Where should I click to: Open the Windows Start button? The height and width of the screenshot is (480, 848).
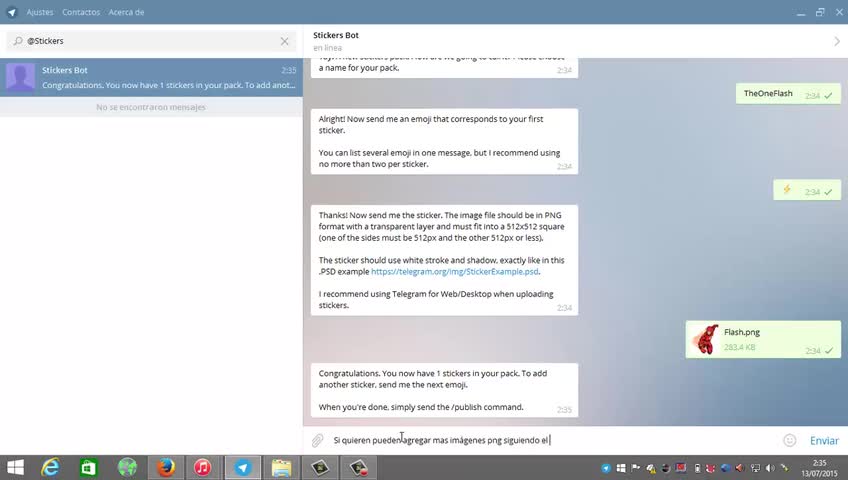click(x=15, y=468)
